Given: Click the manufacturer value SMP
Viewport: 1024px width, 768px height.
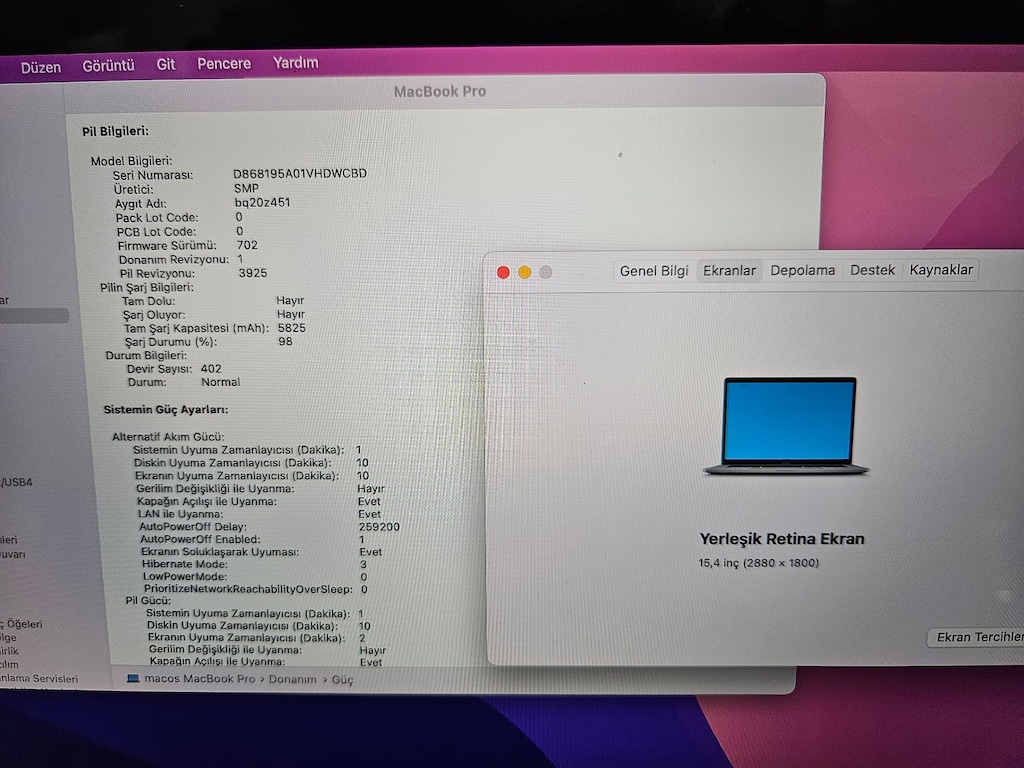Looking at the screenshot, I should click(x=246, y=188).
